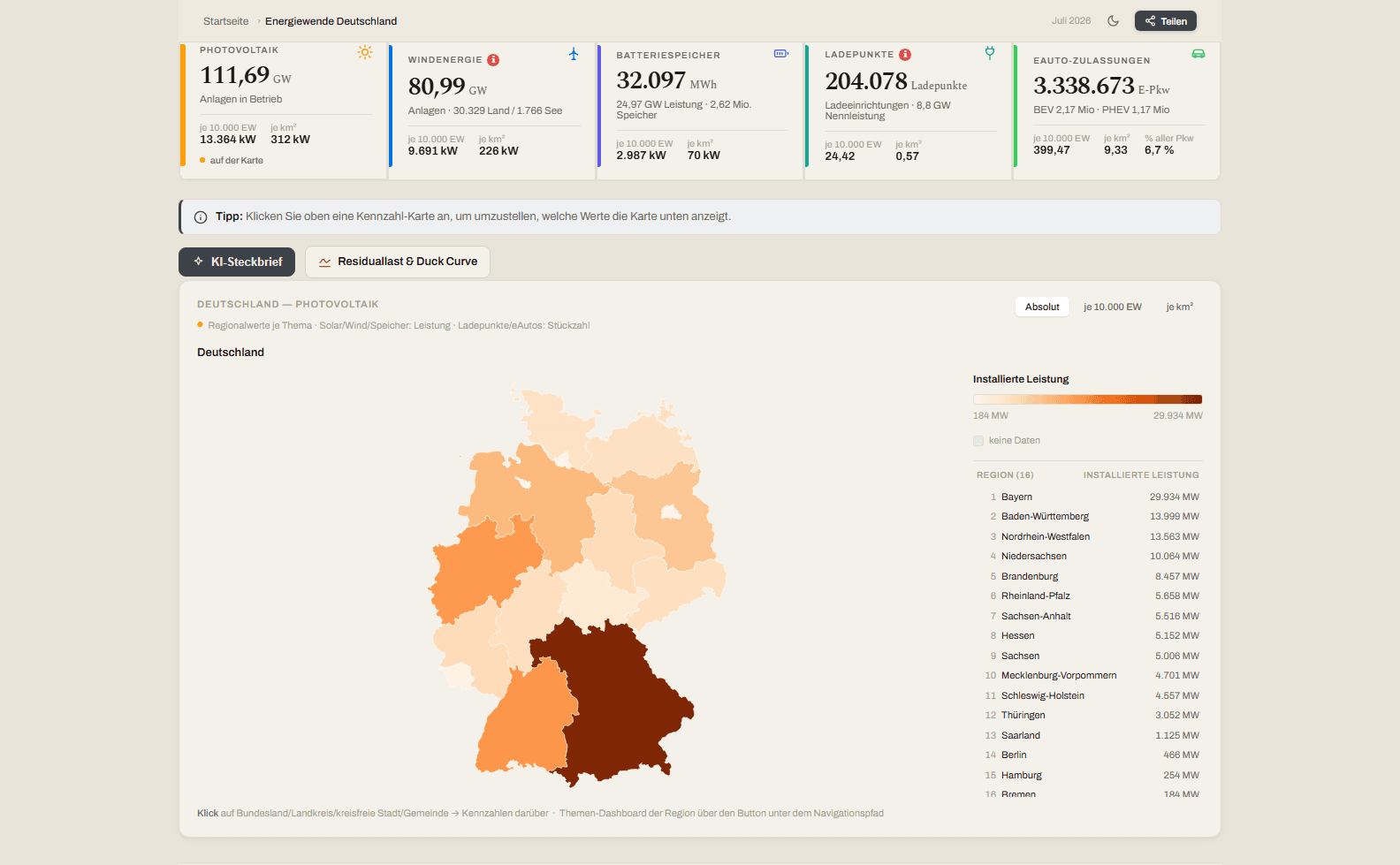This screenshot has height=865, width=1400.
Task: Select the Nordrhein-Westfalen list row
Action: click(x=1088, y=537)
